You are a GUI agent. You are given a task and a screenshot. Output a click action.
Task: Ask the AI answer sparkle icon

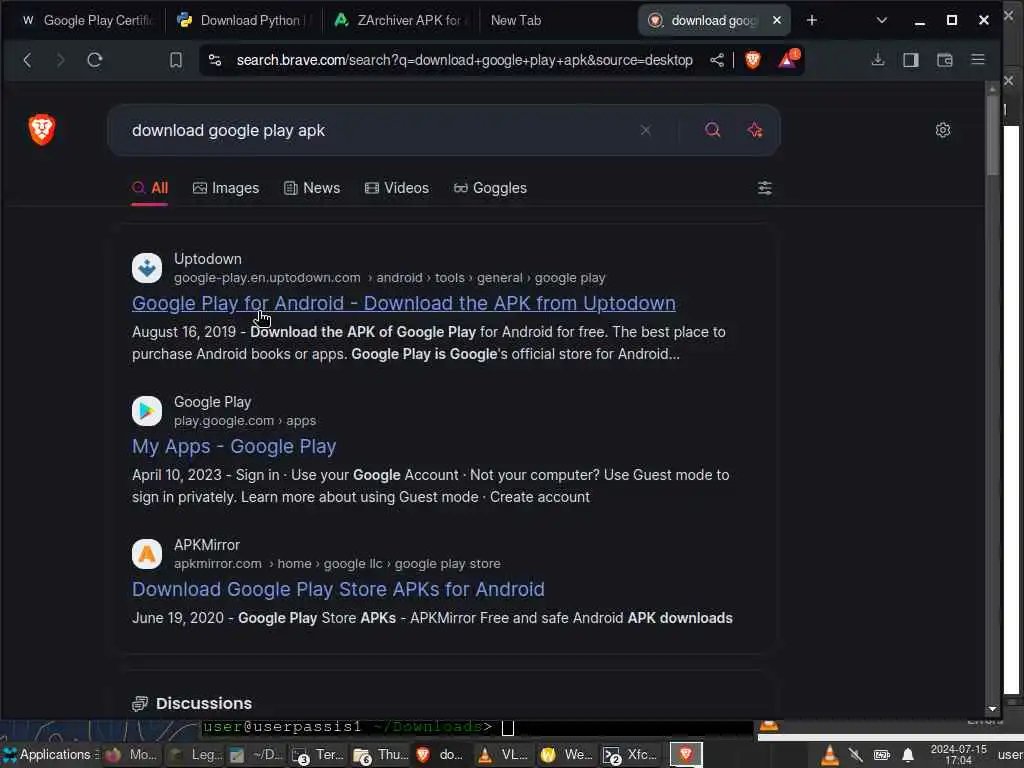click(755, 130)
